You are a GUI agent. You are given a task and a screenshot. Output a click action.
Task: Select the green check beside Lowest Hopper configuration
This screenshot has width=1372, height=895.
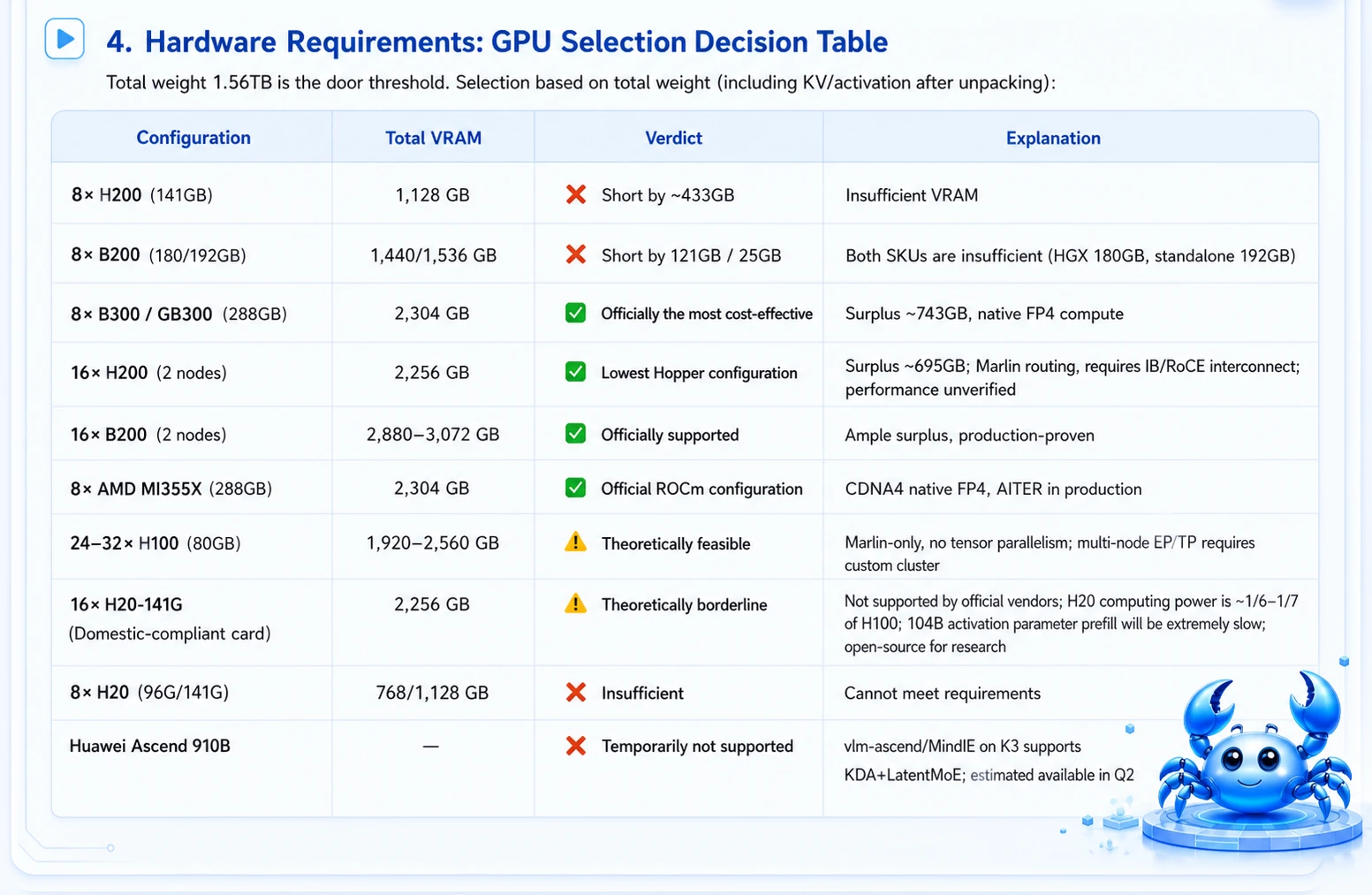pyautogui.click(x=576, y=372)
